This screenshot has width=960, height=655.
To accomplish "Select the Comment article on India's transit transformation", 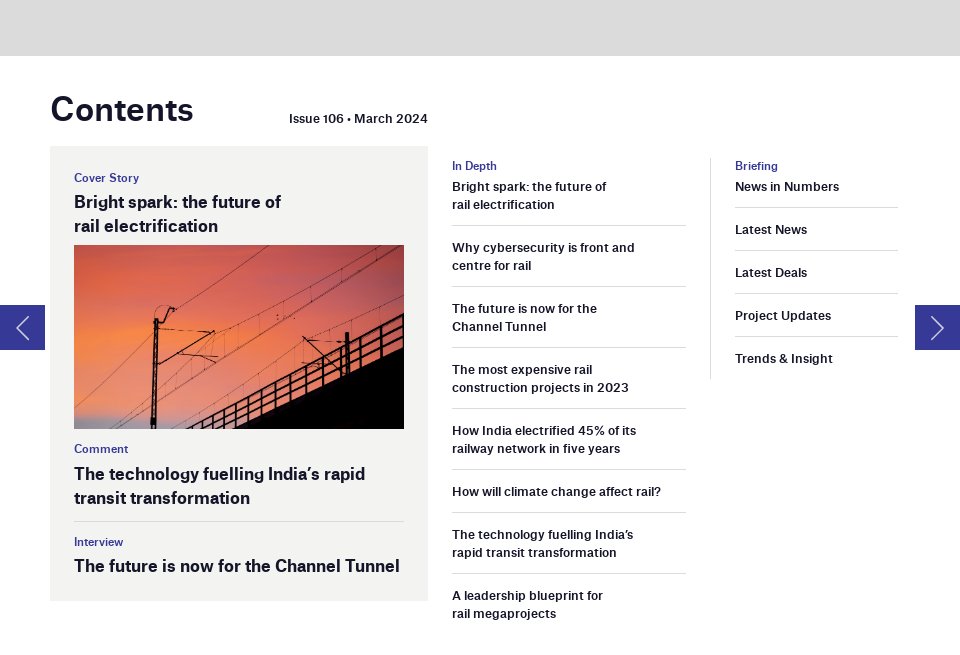I will point(219,486).
